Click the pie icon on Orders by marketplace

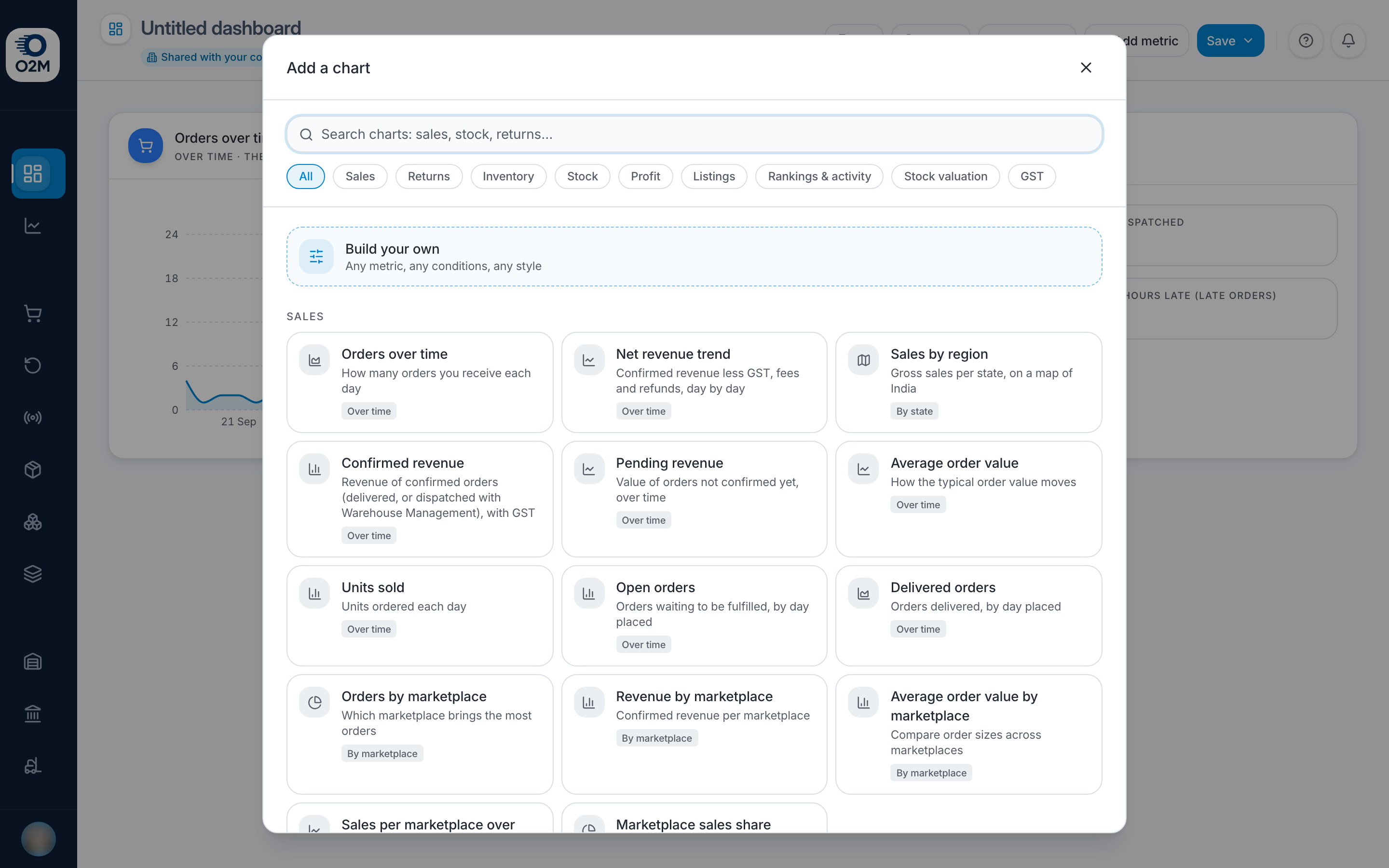[x=314, y=702]
